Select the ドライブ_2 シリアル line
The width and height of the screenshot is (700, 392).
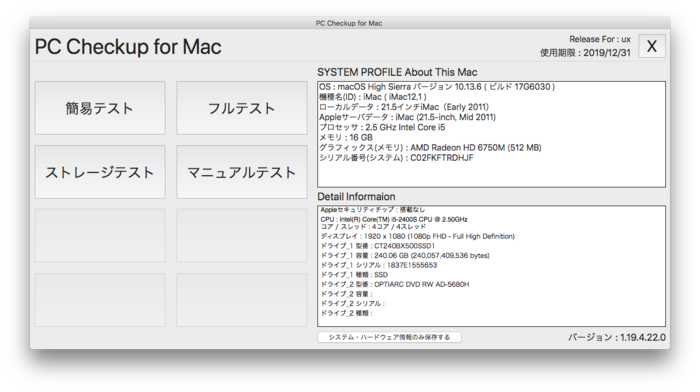coord(353,304)
